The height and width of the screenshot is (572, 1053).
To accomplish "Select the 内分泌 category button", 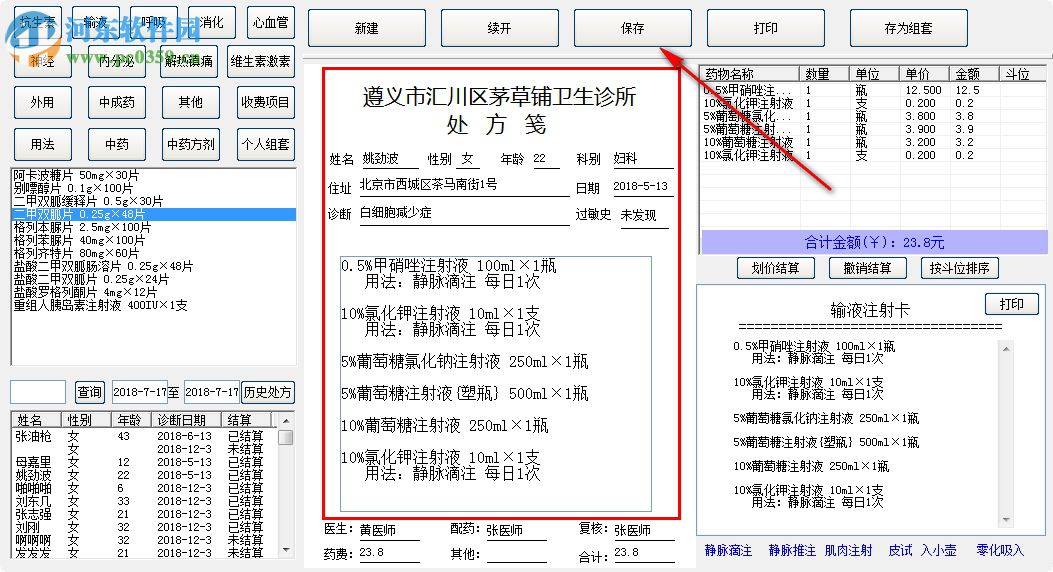I will (117, 61).
